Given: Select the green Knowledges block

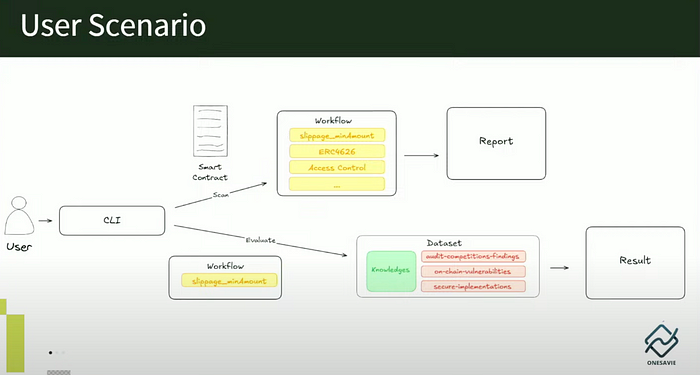Looking at the screenshot, I should pos(392,271).
